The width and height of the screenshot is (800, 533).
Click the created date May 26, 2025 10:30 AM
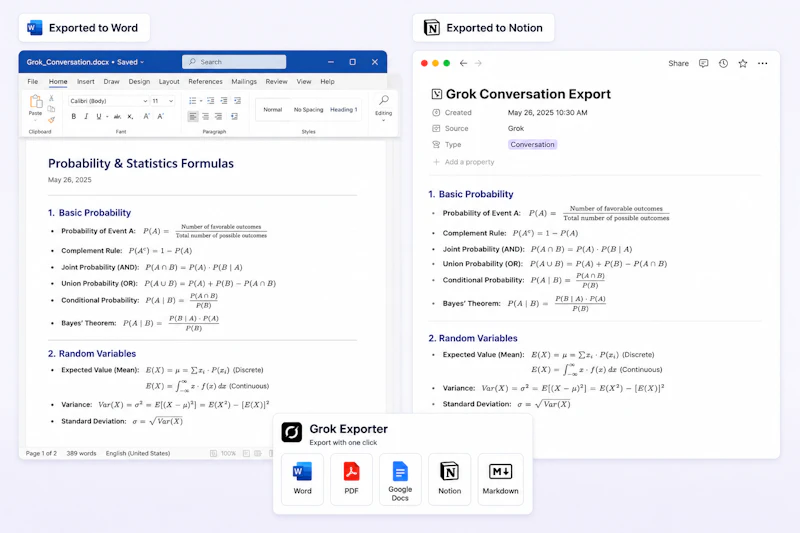coord(547,113)
